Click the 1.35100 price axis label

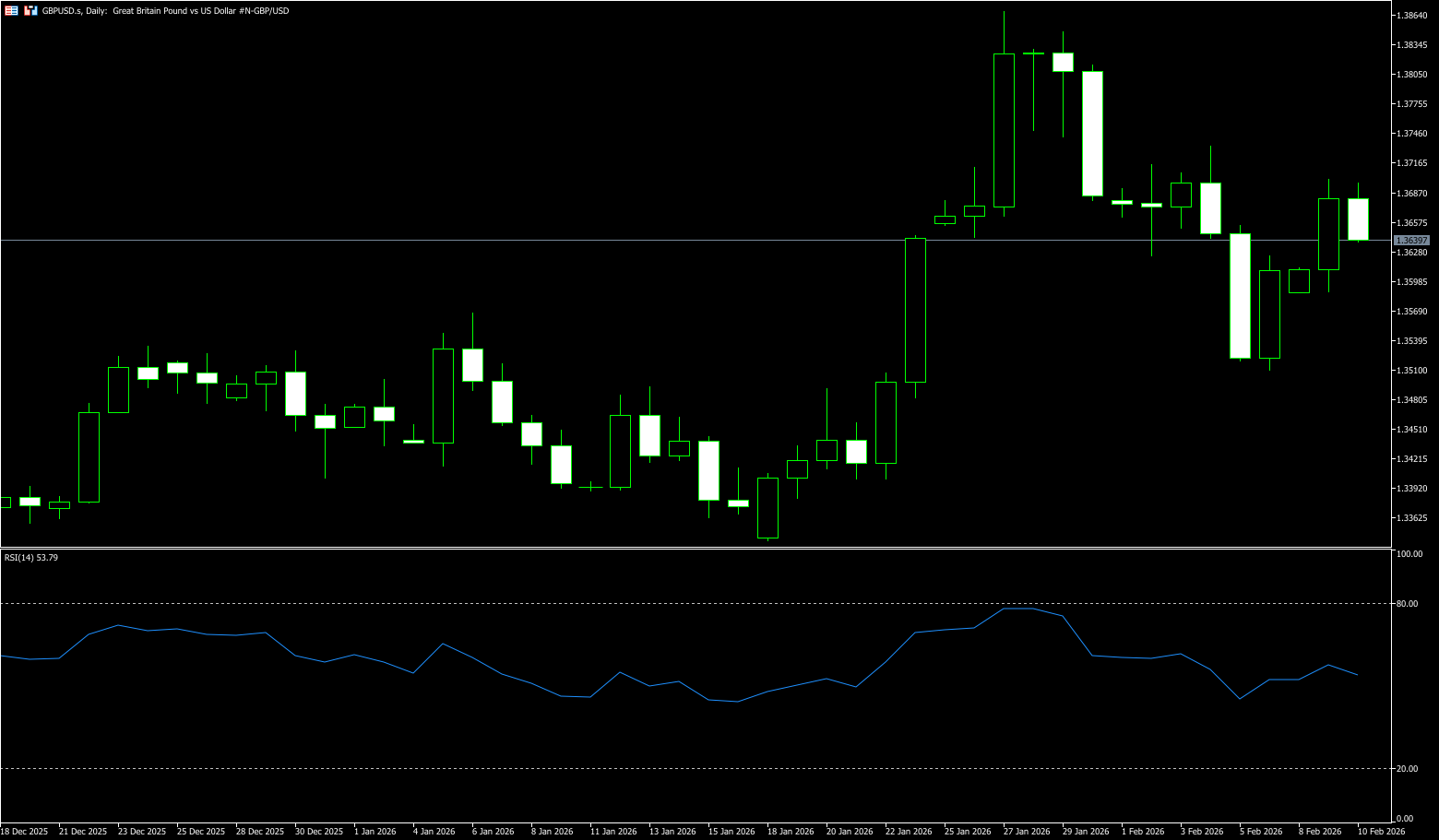click(1412, 371)
